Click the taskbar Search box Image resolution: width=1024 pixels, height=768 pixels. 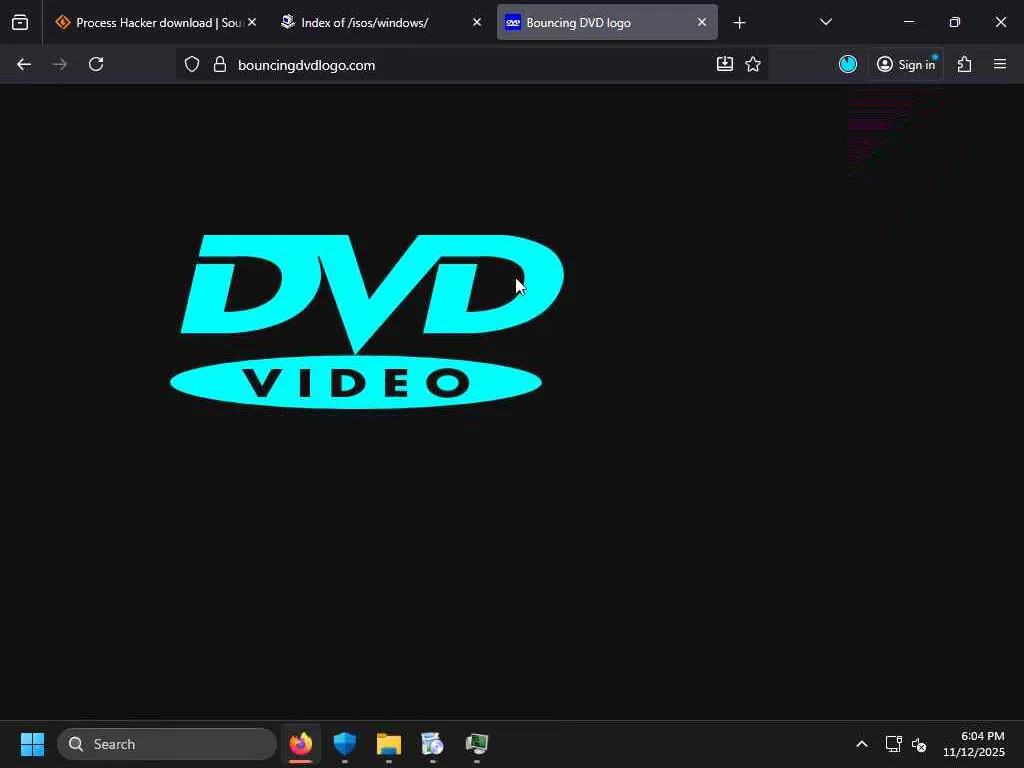(167, 744)
